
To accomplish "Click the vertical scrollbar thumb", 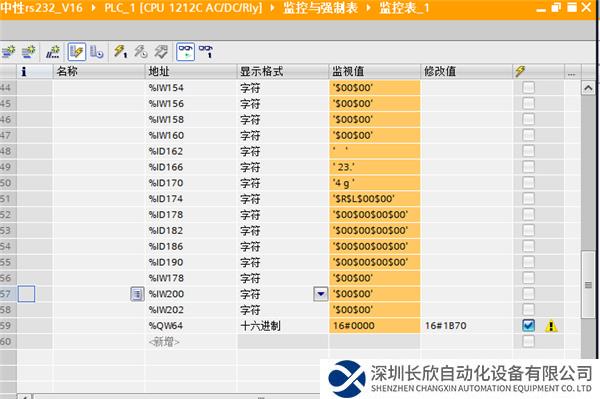I will pos(588,284).
